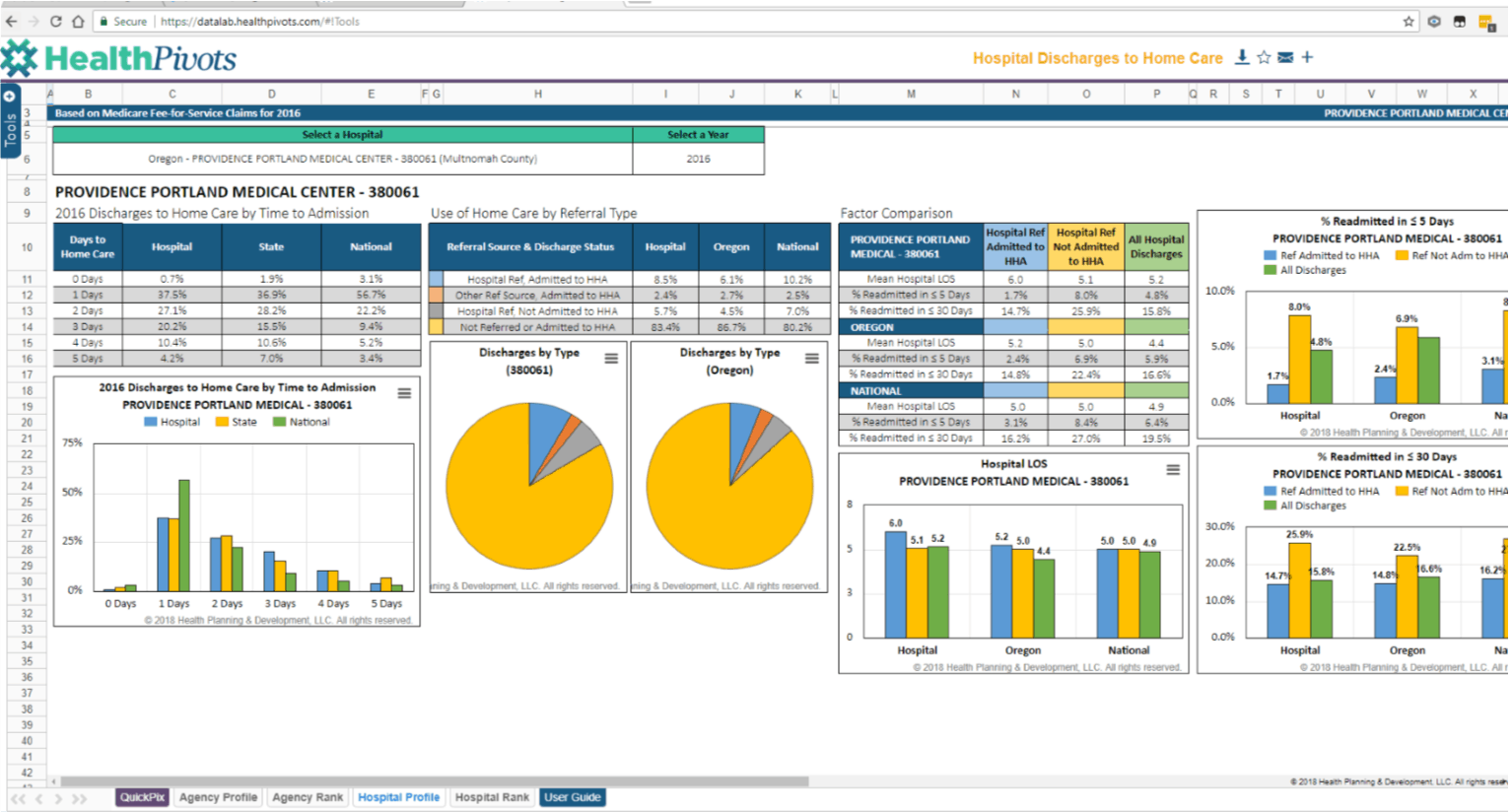Go to next sheet with the single right arrow
Image resolution: width=1512 pixels, height=812 pixels.
(58, 798)
